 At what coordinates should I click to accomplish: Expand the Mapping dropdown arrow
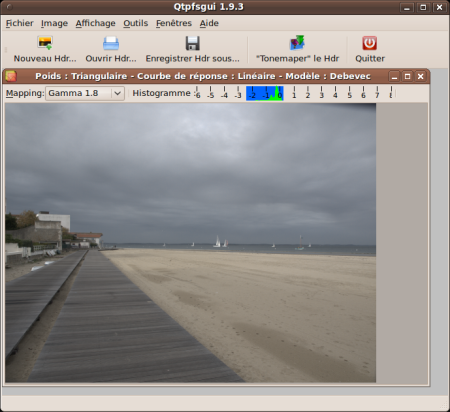click(x=117, y=93)
